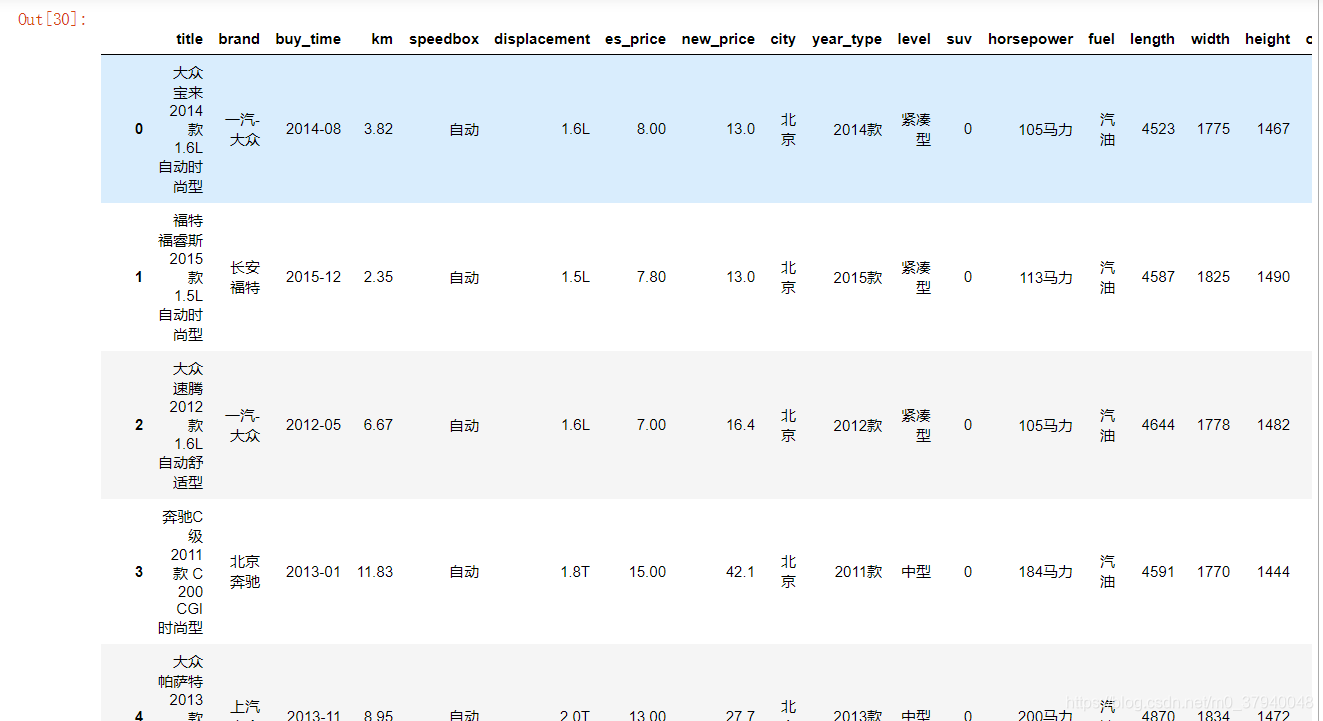Screen dimensions: 1323x721
Task: Click buy_time cell '2012-05'
Action: [313, 425]
